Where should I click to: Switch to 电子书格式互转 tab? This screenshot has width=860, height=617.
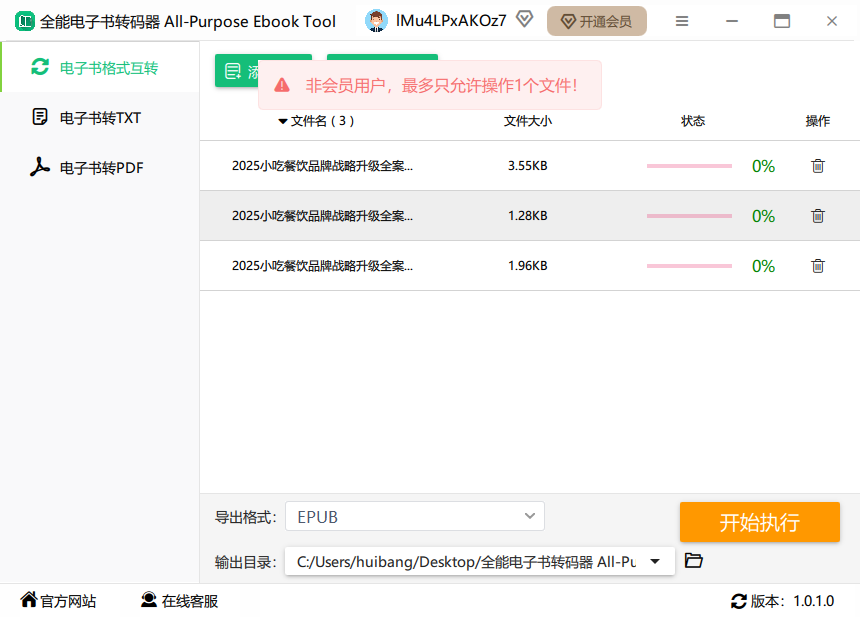click(x=100, y=68)
